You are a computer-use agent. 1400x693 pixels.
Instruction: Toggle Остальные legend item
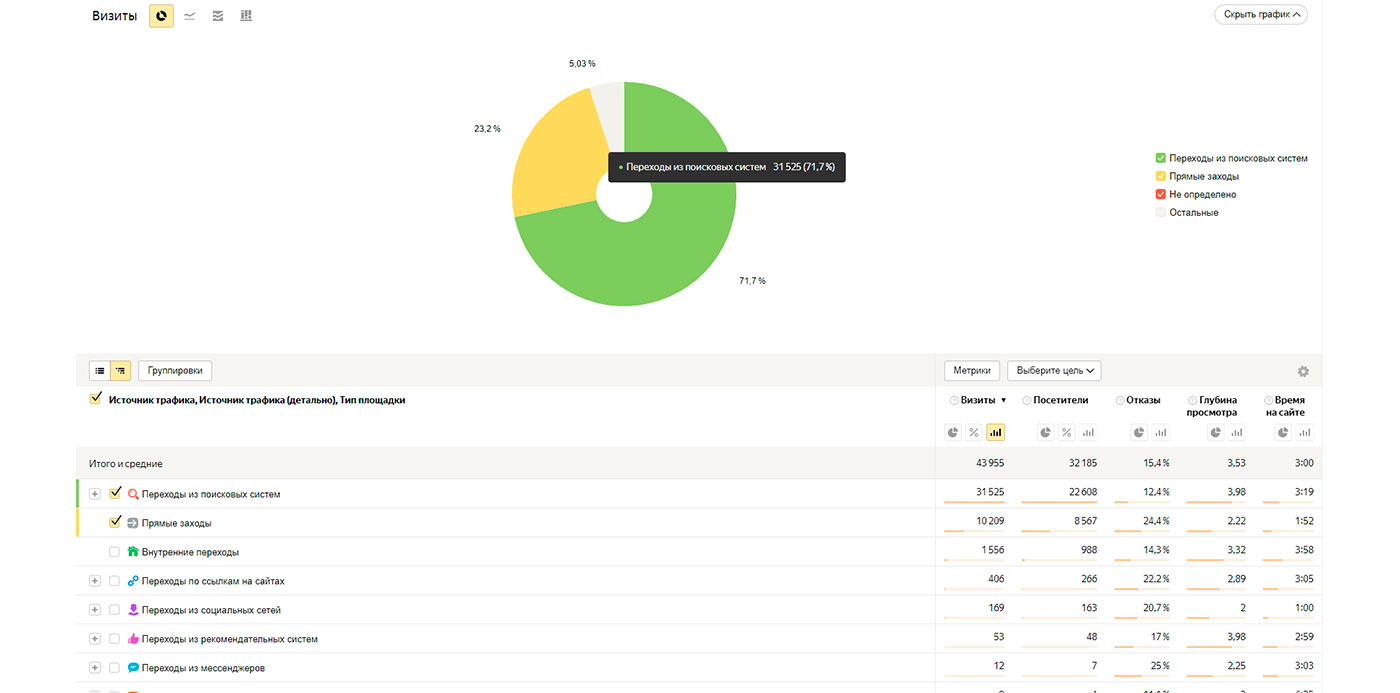[x=1187, y=212]
